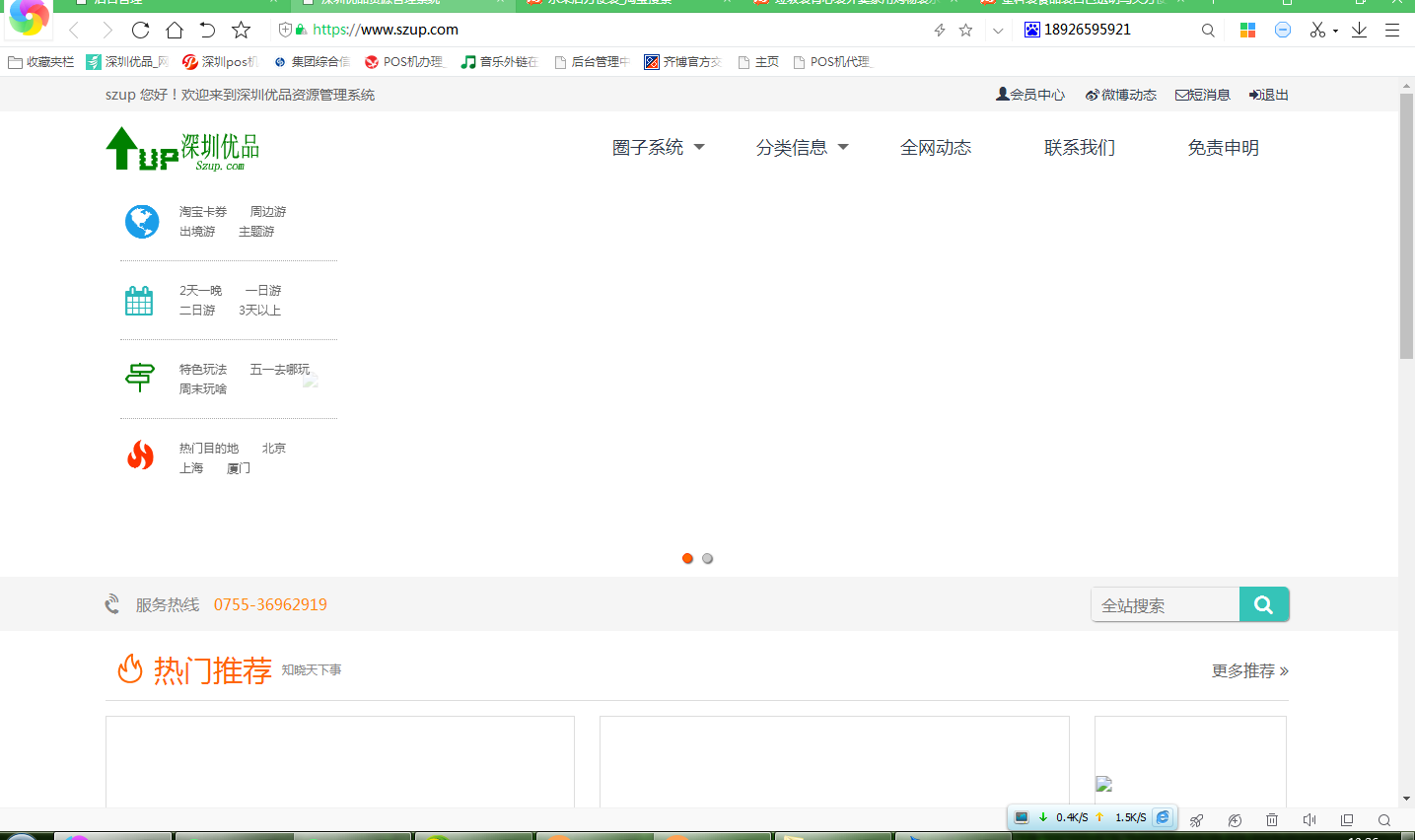Click the 会员中心 link
The image size is (1415, 840).
(1030, 95)
